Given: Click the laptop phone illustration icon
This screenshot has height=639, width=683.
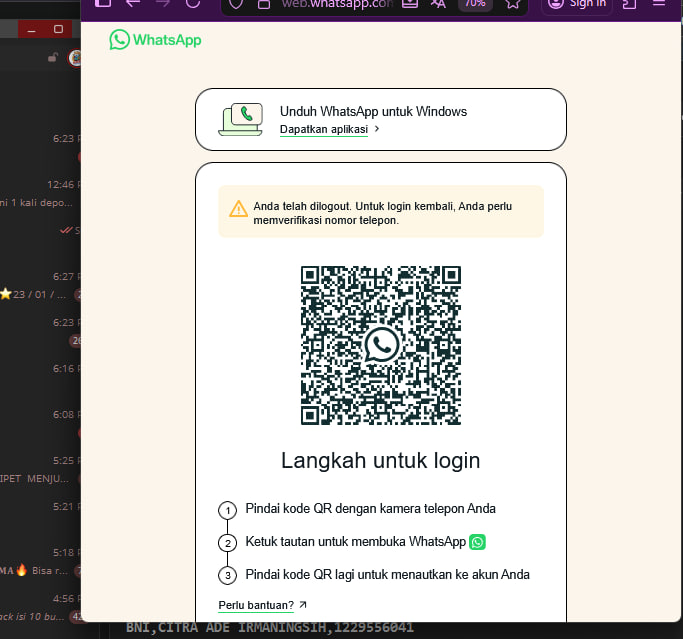Looking at the screenshot, I should (x=241, y=119).
